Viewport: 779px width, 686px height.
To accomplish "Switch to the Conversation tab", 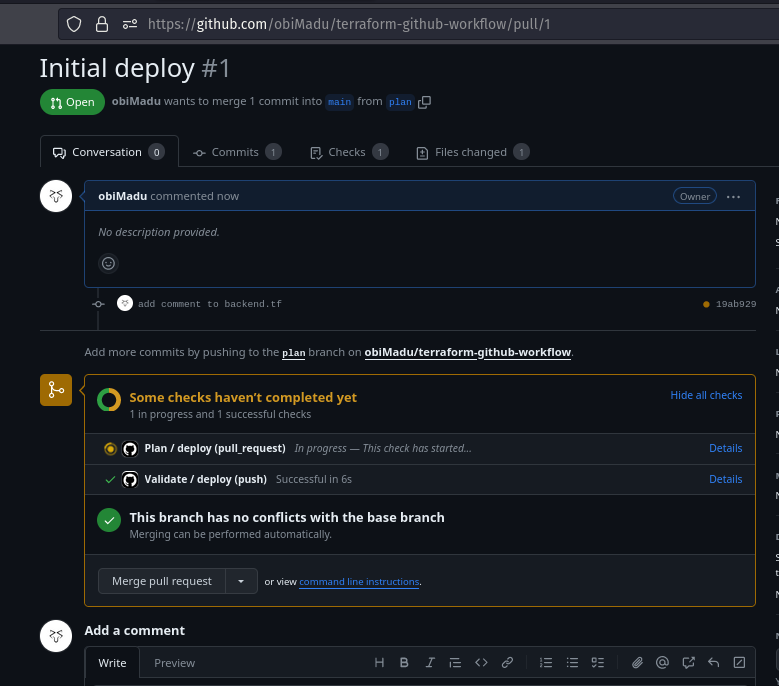I will [x=109, y=152].
